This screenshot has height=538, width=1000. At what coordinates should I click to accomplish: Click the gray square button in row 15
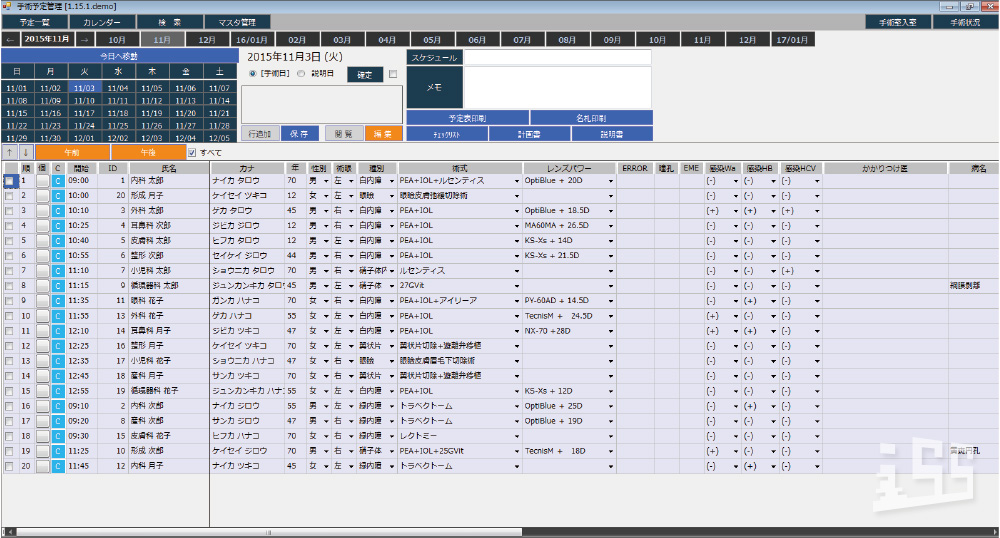[x=43, y=391]
